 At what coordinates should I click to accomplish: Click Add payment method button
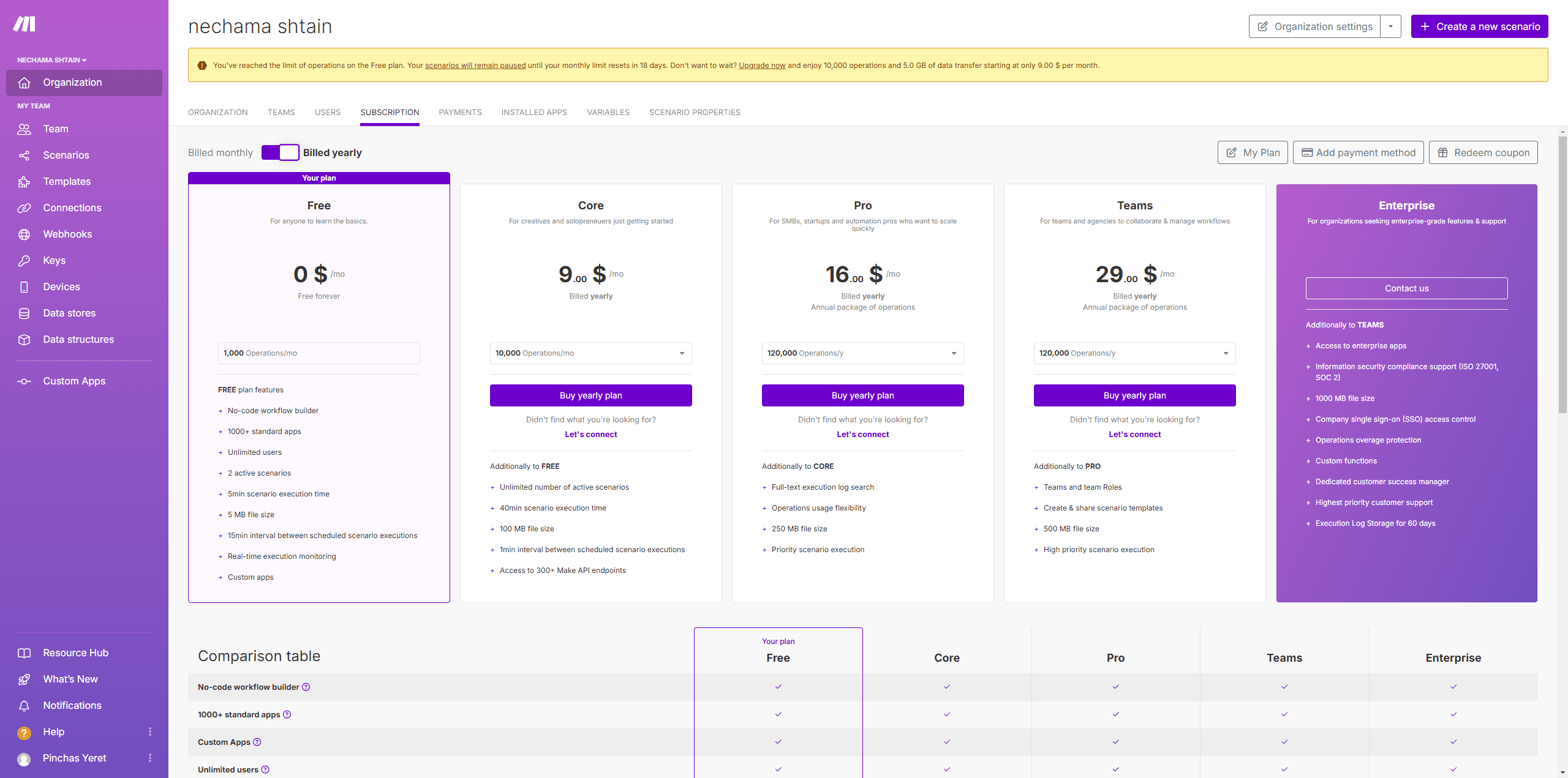coord(1359,152)
